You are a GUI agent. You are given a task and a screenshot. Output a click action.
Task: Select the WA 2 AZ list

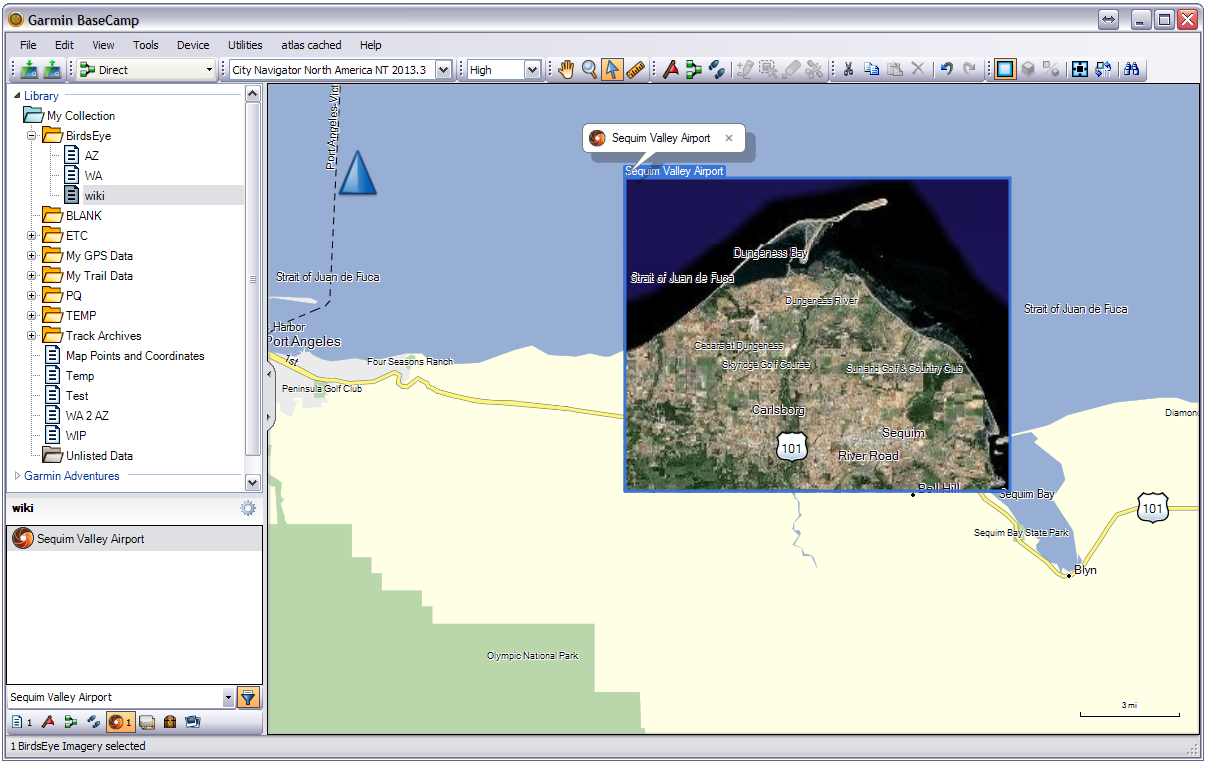(x=87, y=416)
